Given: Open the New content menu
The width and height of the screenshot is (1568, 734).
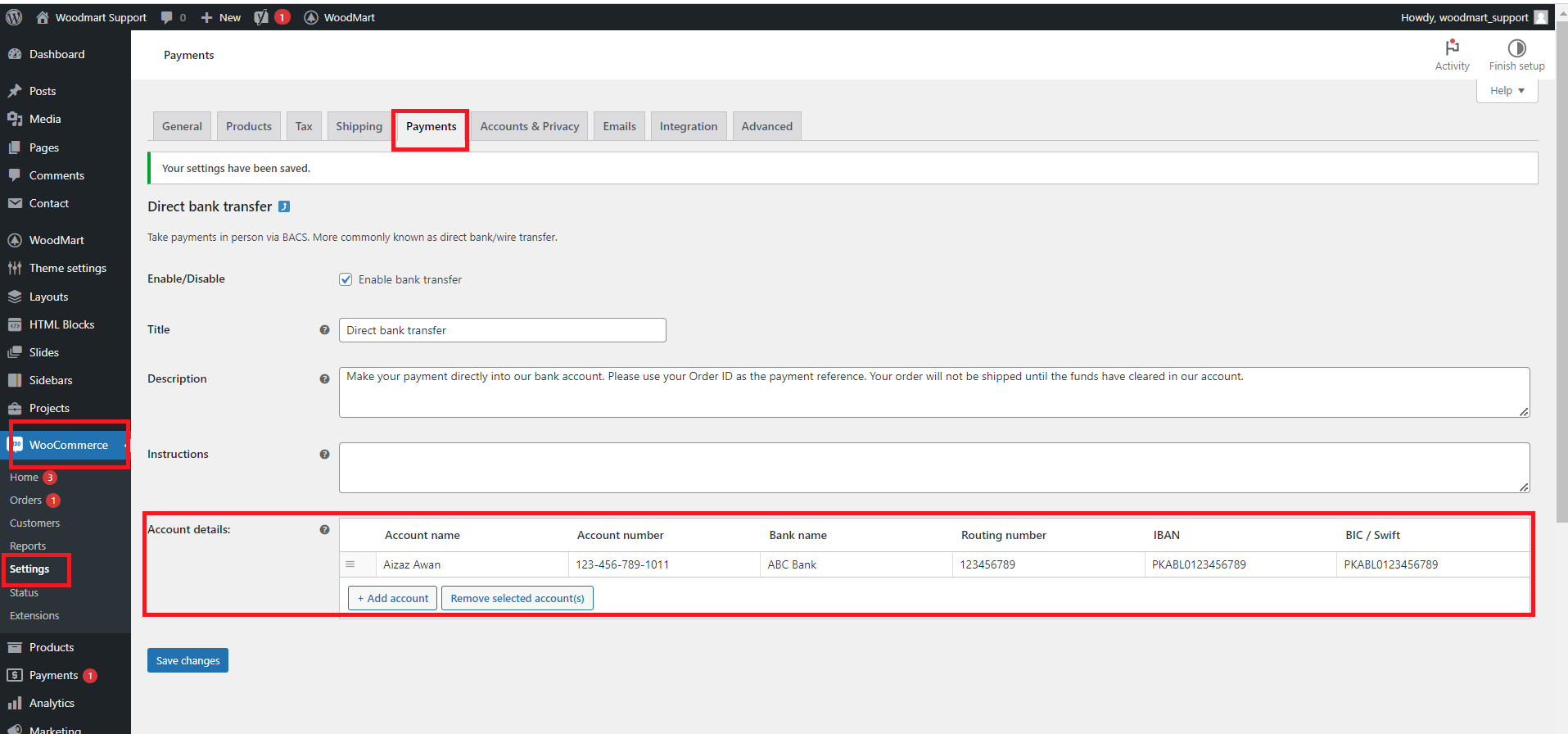Looking at the screenshot, I should coord(221,17).
